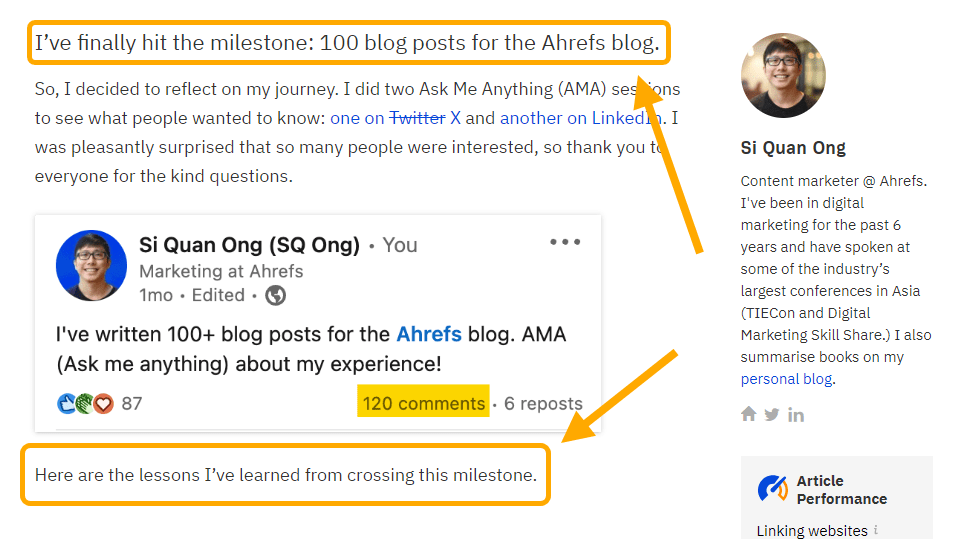Follow the "another on LinkedIn" link
Screen dimensions: 980x539
[580, 118]
